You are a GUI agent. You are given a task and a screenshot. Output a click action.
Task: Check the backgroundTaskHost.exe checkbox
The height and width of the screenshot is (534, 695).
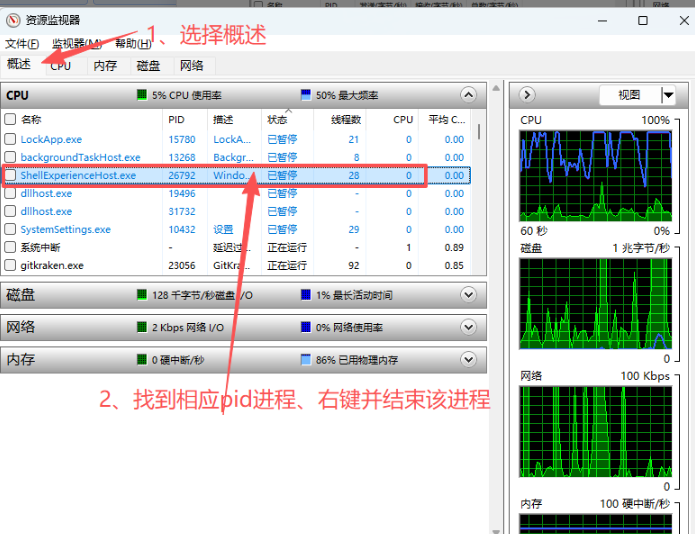coord(10,157)
